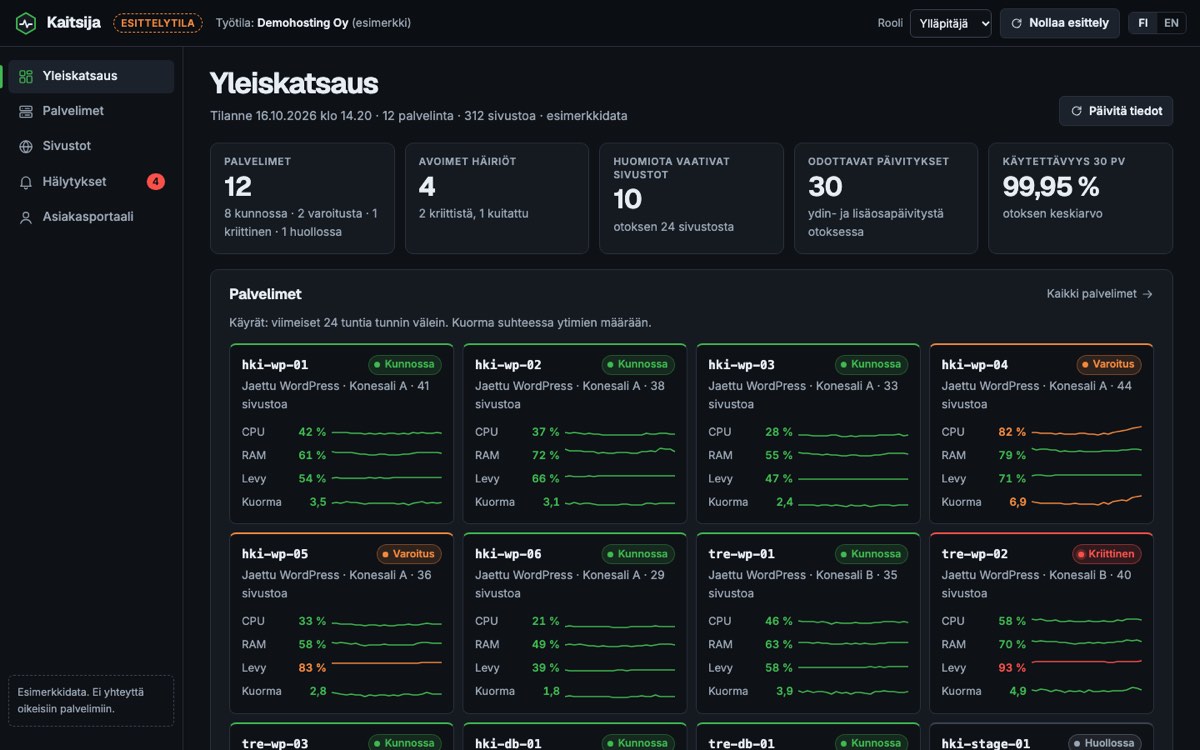This screenshot has width=1200, height=750.
Task: Open server card hki-wp-01
Action: (x=341, y=433)
